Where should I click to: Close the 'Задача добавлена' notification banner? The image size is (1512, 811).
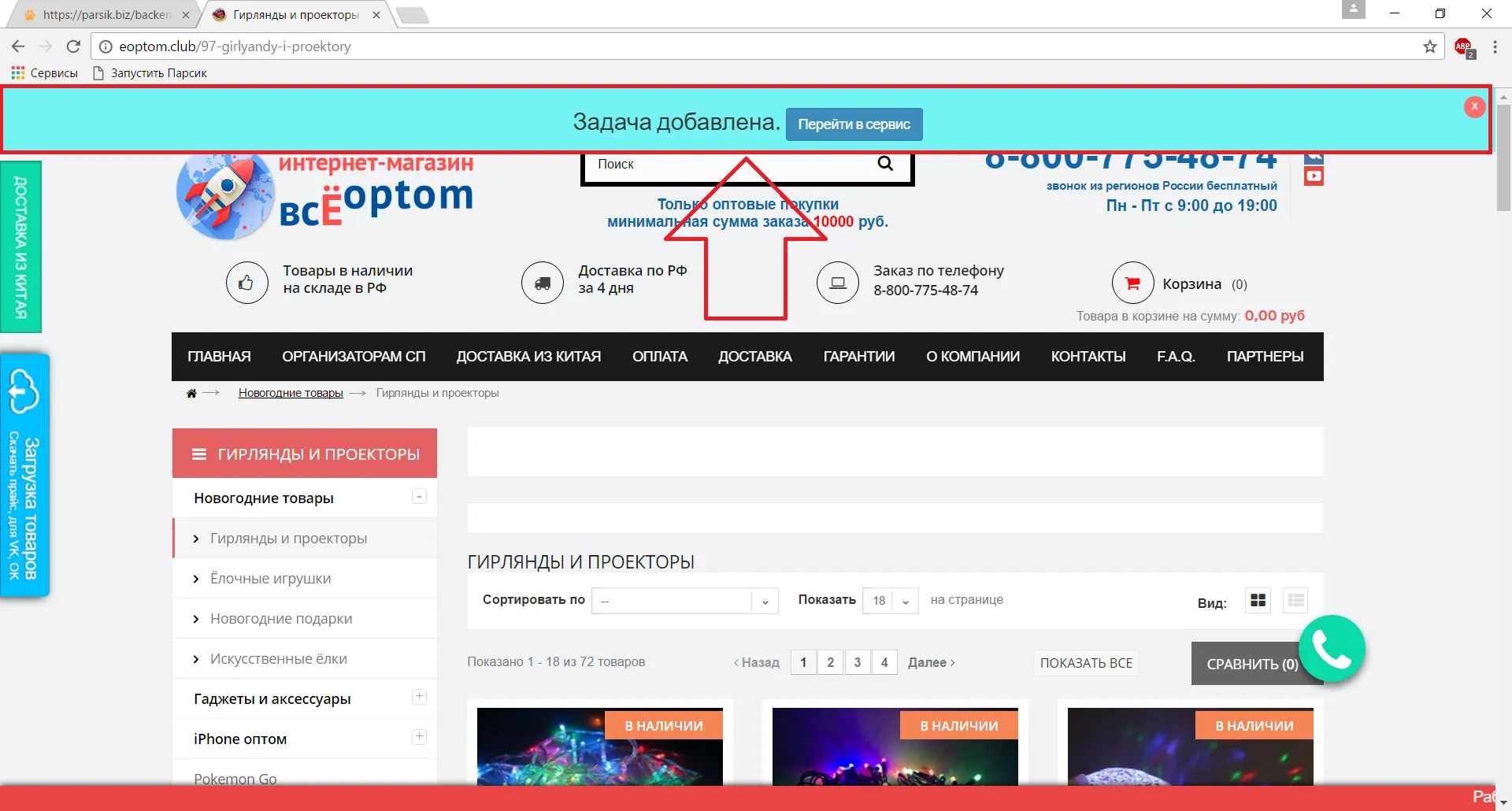(x=1474, y=106)
